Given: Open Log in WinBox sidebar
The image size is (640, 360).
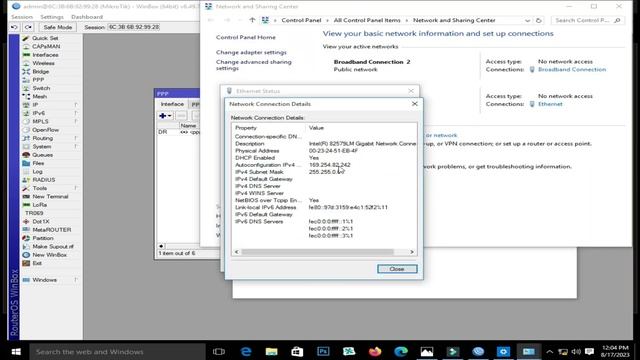Looking at the screenshot, I should [x=37, y=171].
